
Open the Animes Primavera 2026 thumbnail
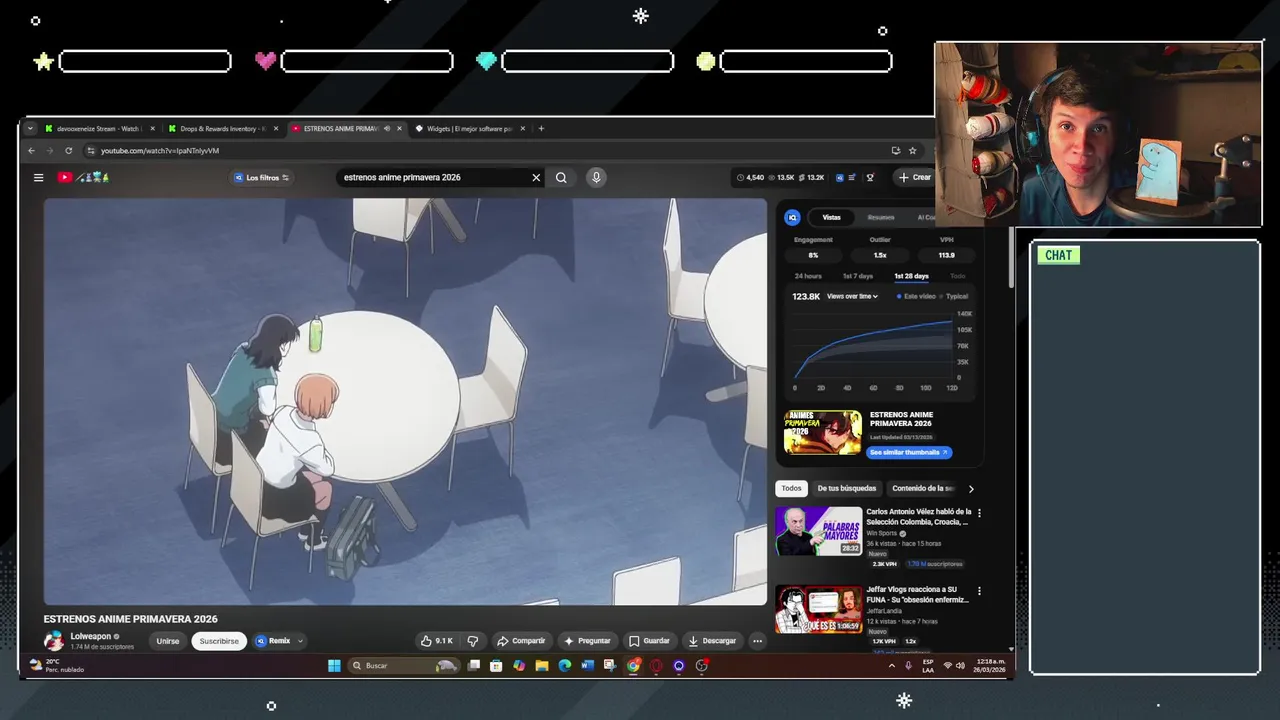coord(823,432)
